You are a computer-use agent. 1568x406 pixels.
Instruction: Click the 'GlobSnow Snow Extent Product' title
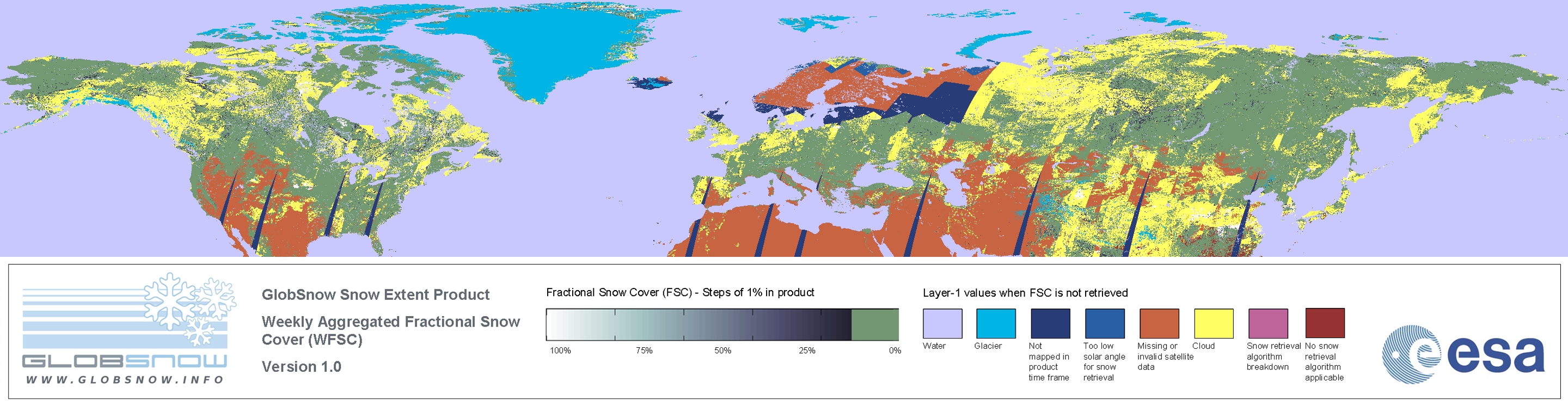[x=376, y=294]
